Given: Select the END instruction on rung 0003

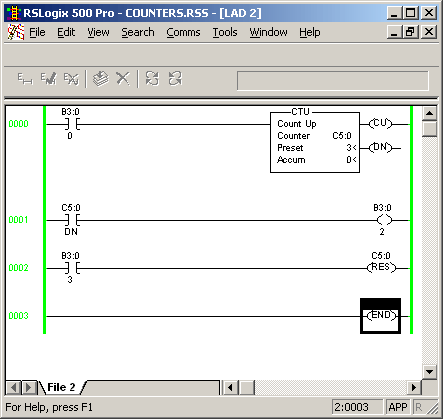Looking at the screenshot, I should (x=381, y=316).
